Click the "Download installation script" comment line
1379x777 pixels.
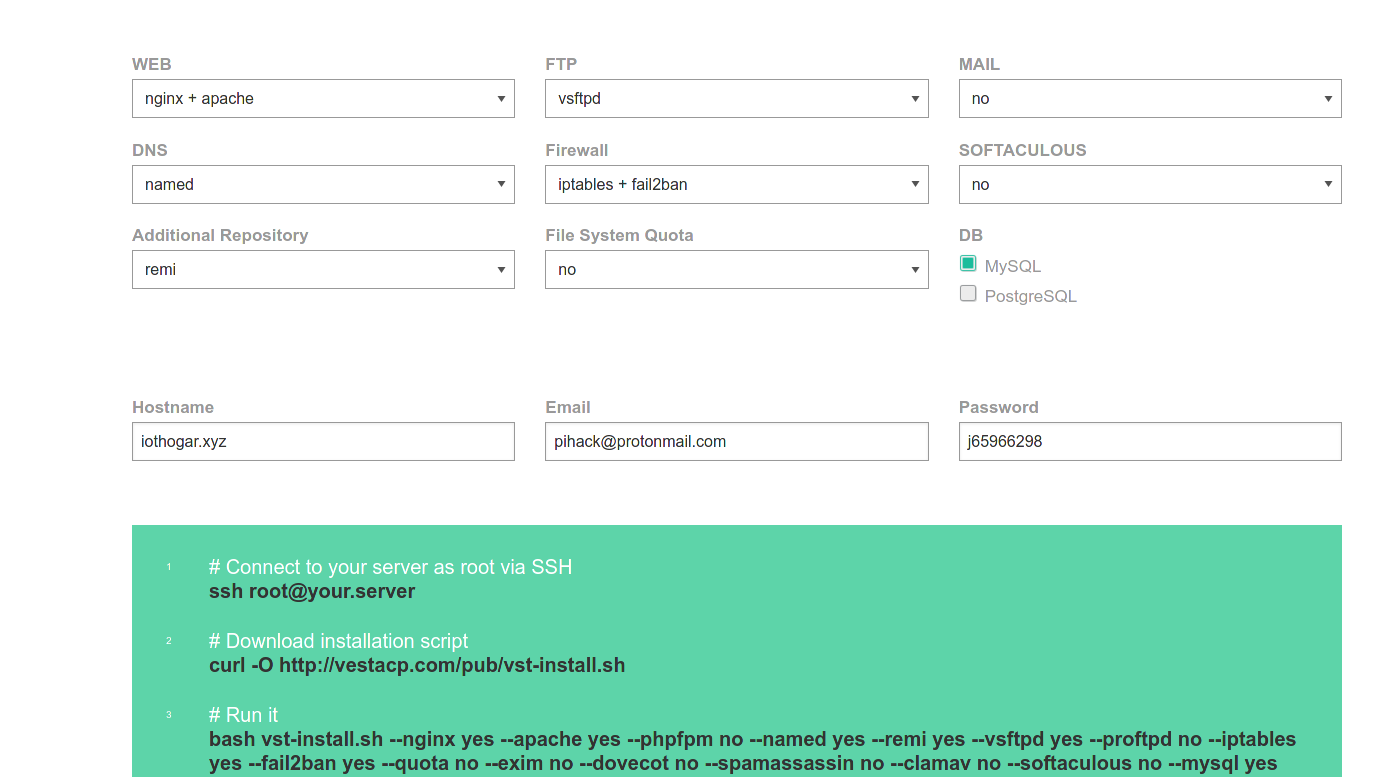pos(338,641)
